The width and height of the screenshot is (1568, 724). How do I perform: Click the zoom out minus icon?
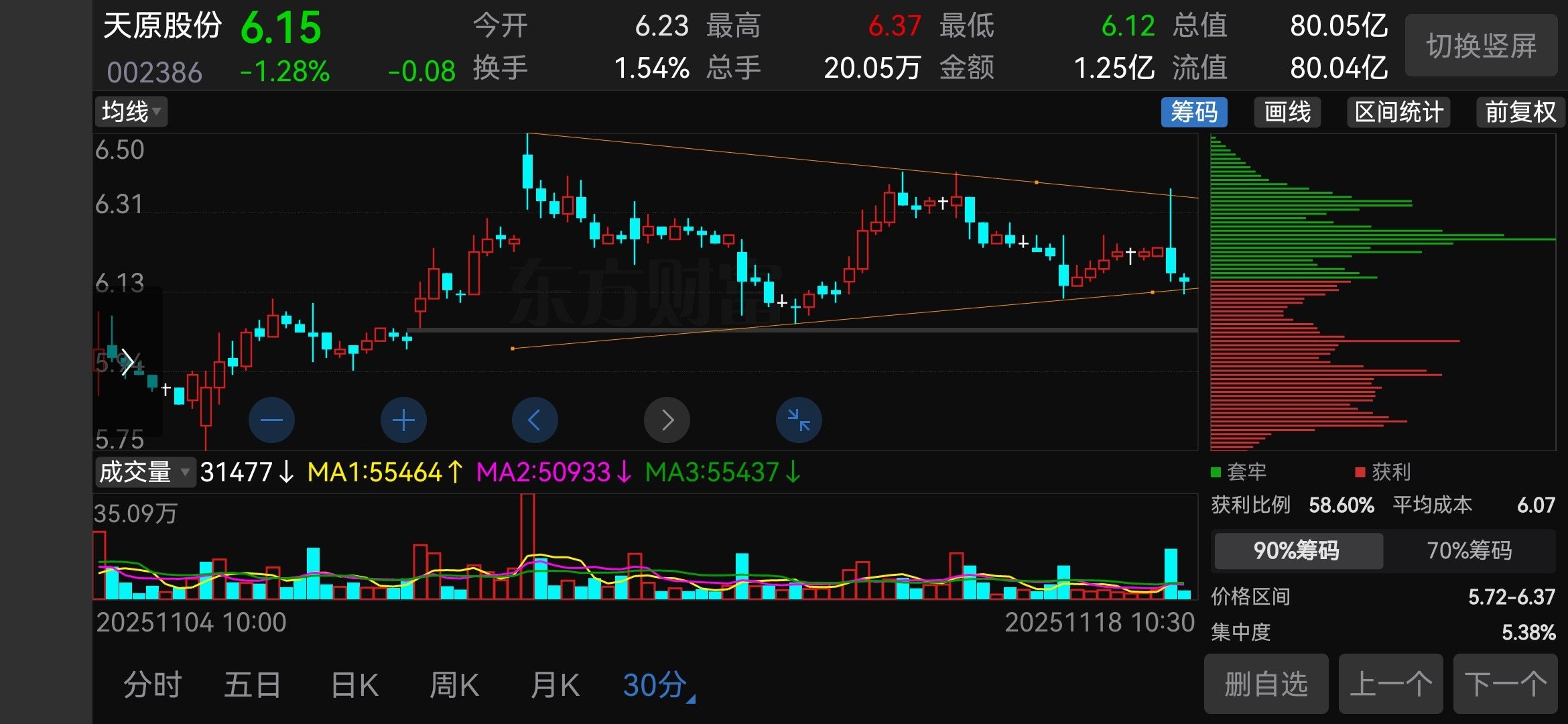click(x=271, y=420)
